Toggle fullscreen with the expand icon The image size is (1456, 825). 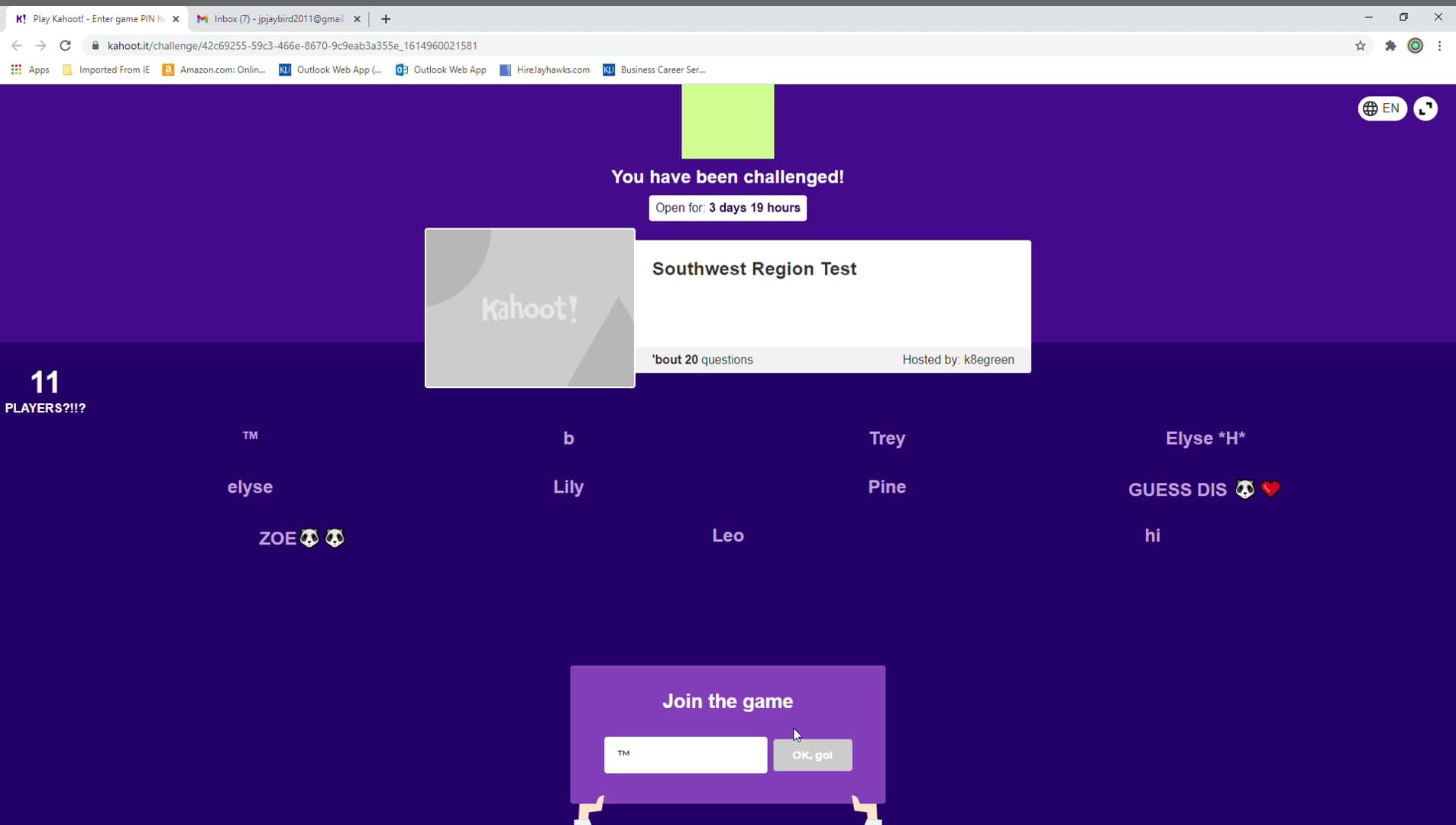[x=1425, y=108]
